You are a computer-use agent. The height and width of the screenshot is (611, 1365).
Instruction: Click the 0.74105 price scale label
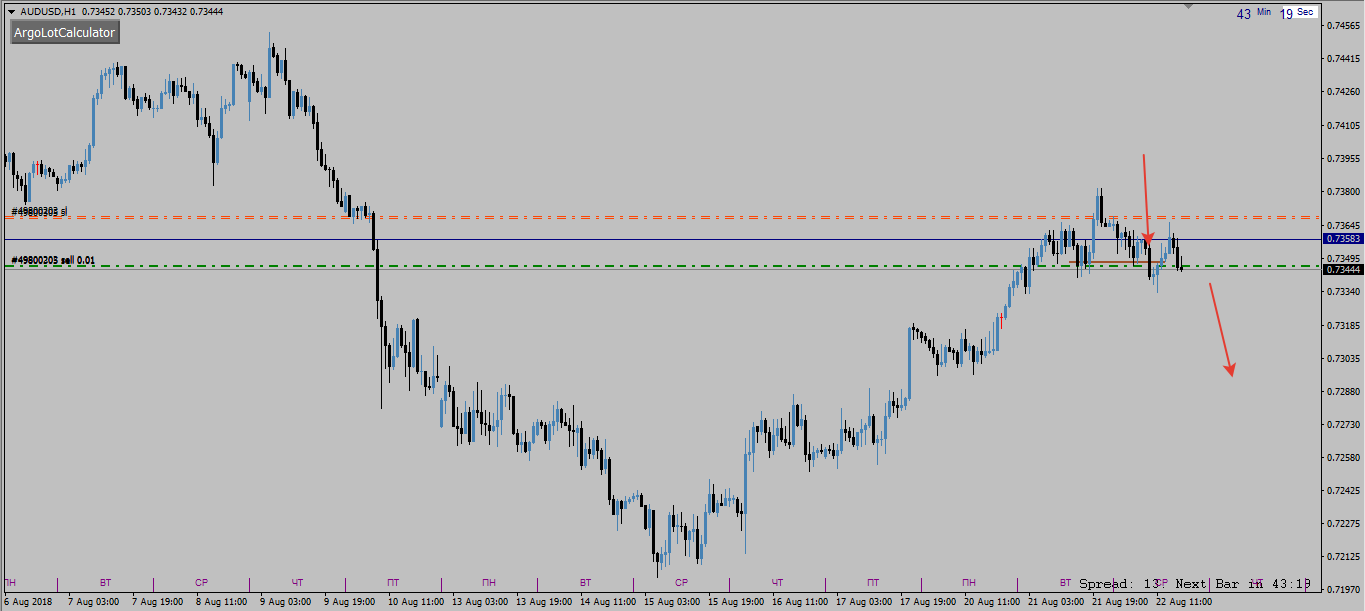point(1342,125)
